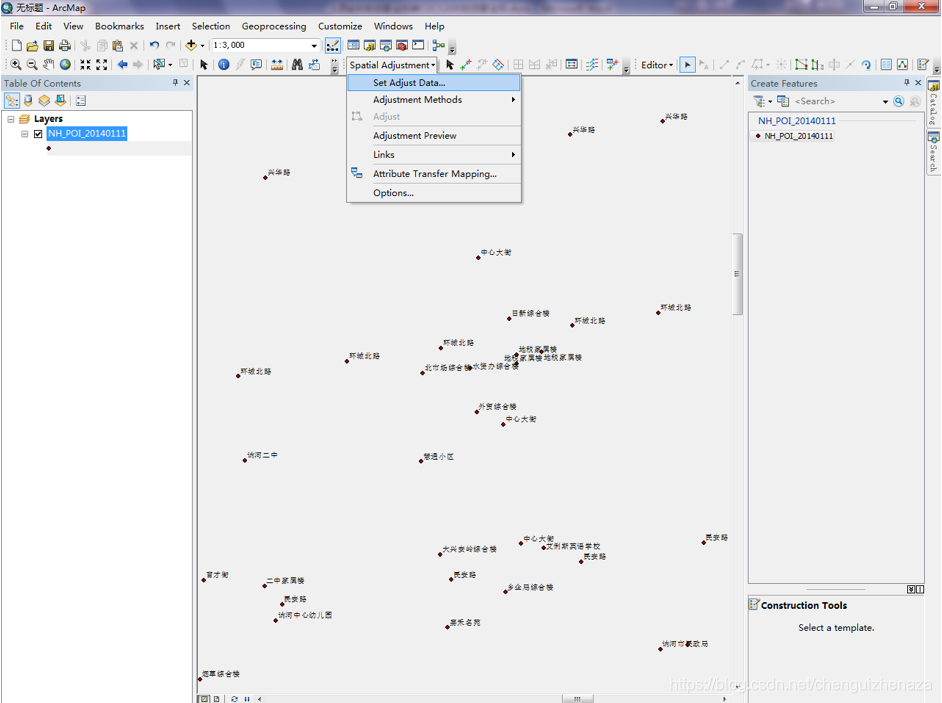Choose Set Adjust Data menu item
This screenshot has width=942, height=703.
tap(434, 82)
